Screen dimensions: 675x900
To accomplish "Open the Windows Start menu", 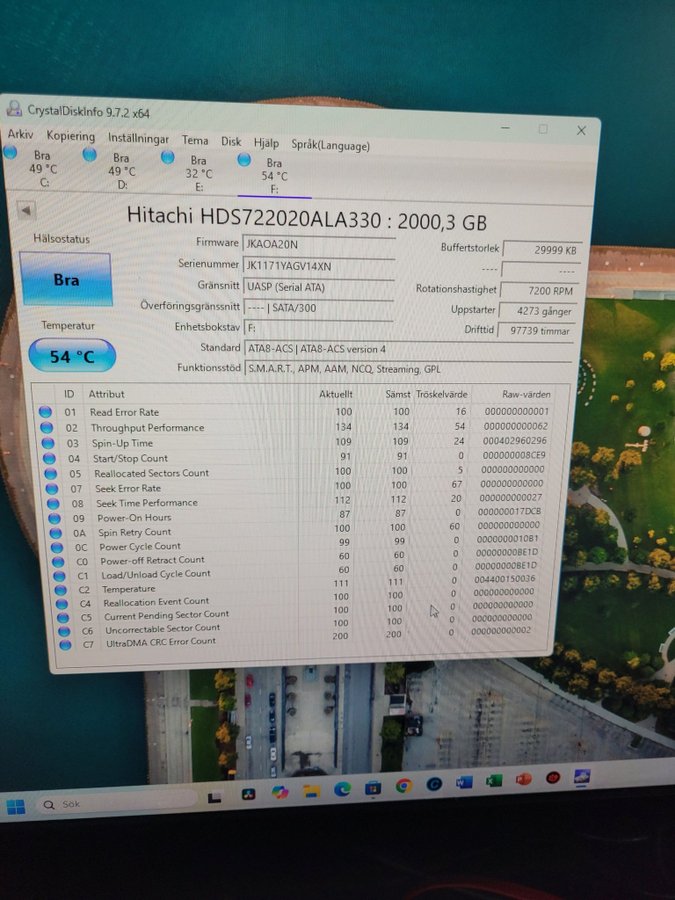I will [x=15, y=806].
